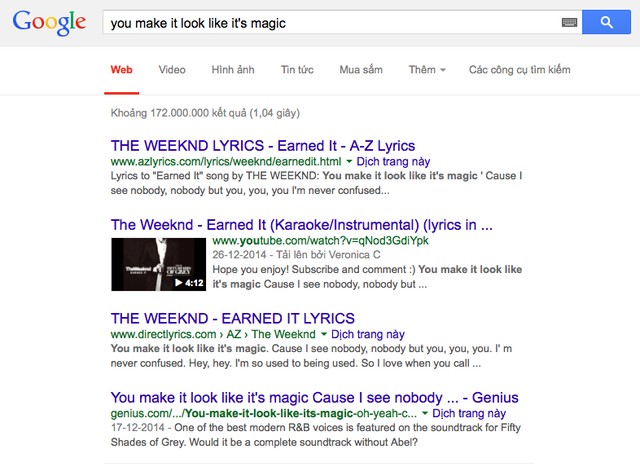Viewport: 640px width, 467px height.
Task: Open the Mua sắm tab
Action: 361,70
